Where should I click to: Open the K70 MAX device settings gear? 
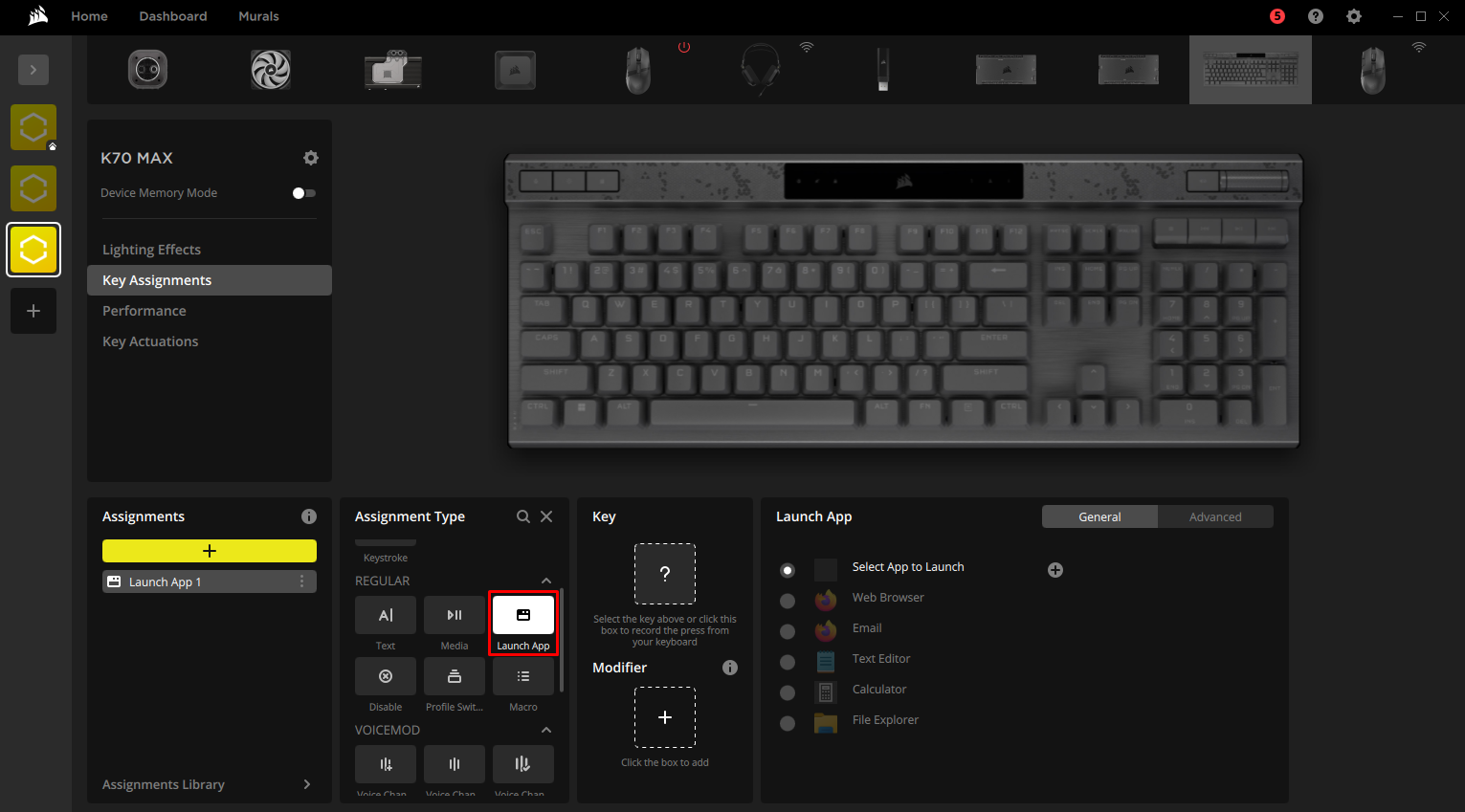pyautogui.click(x=310, y=158)
